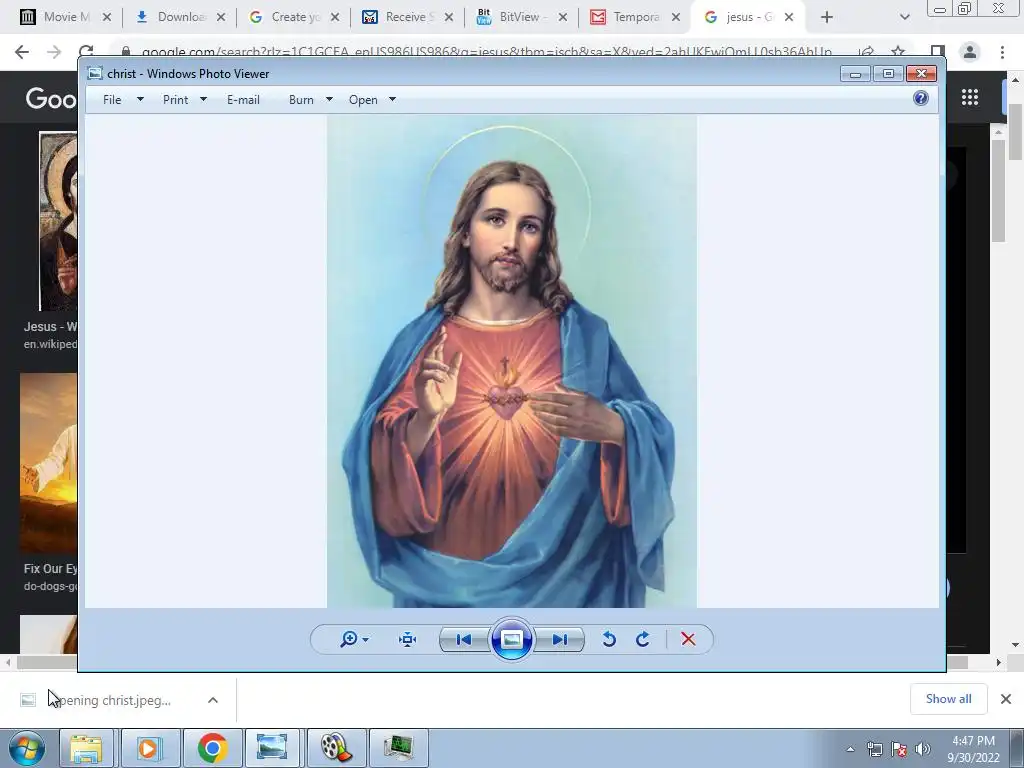Click Photo Viewer taskbar icon
This screenshot has height=768, width=1024.
point(272,748)
